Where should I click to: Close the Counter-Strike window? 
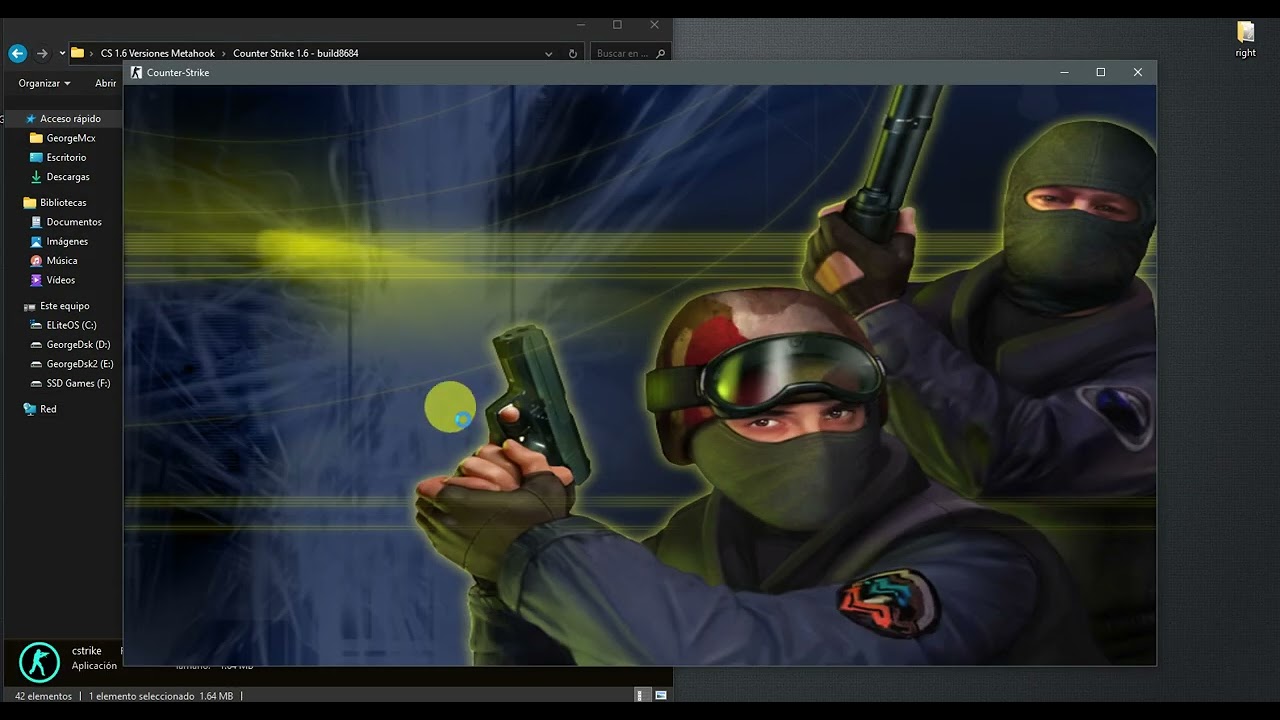1137,72
